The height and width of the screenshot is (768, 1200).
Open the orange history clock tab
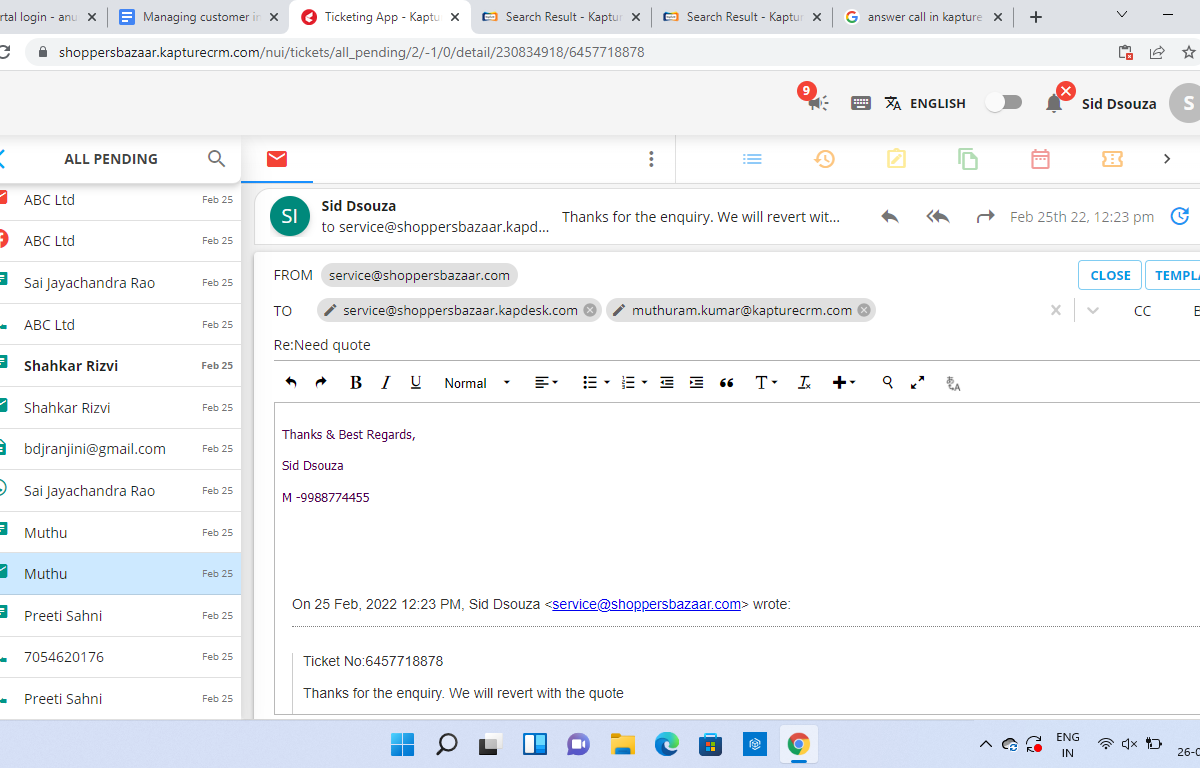point(824,159)
